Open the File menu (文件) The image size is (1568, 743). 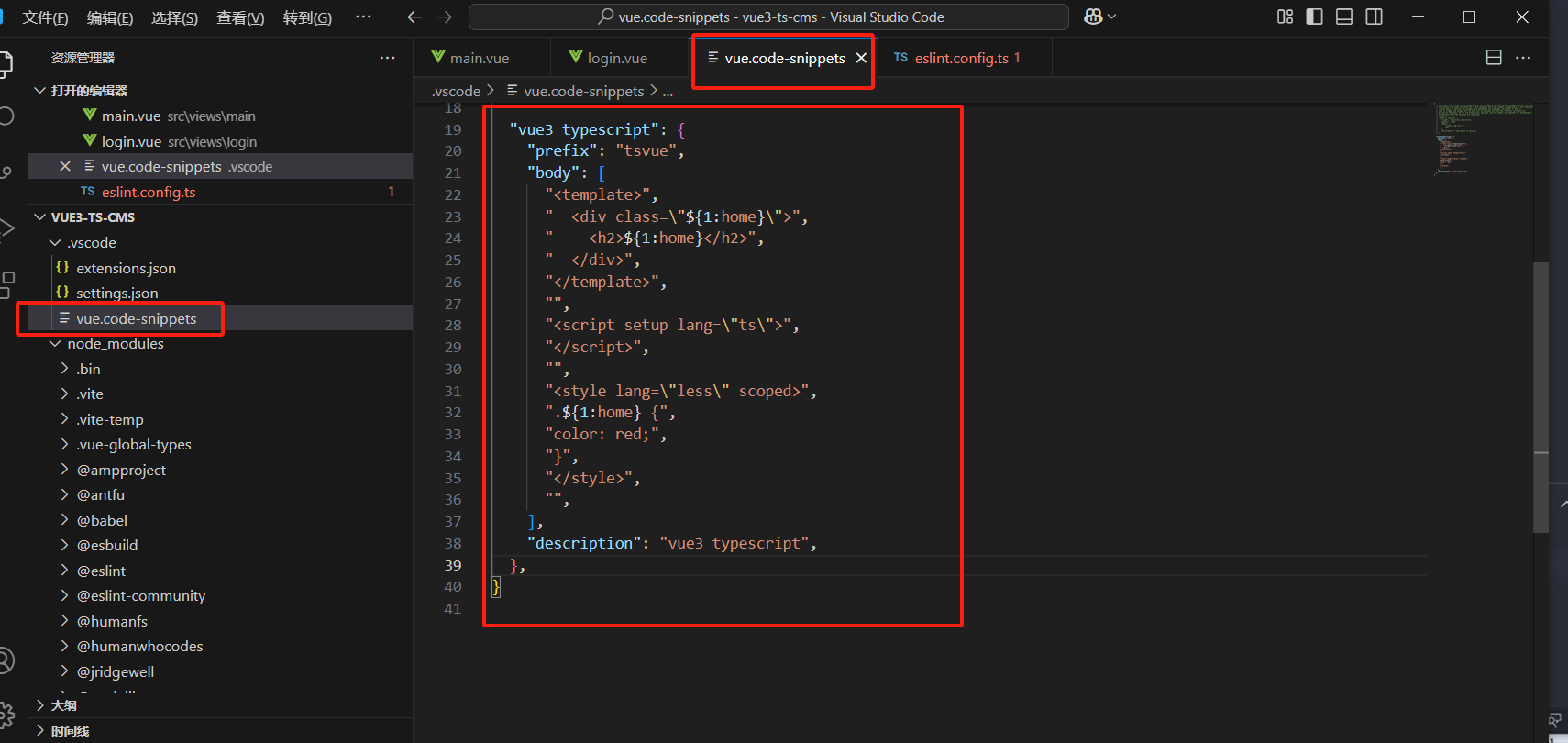click(45, 17)
